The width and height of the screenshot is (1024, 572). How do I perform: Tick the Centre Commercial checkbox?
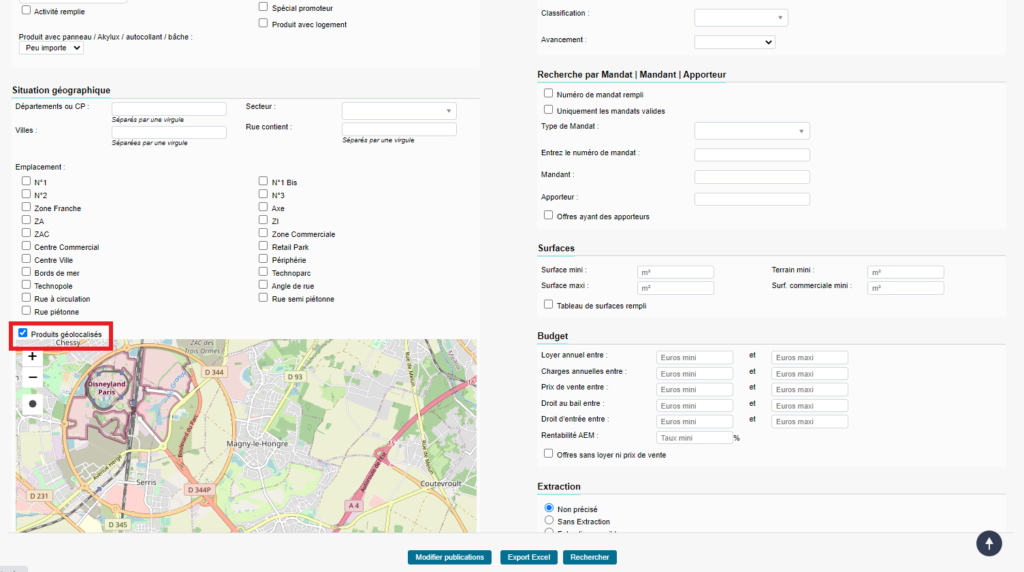click(26, 246)
